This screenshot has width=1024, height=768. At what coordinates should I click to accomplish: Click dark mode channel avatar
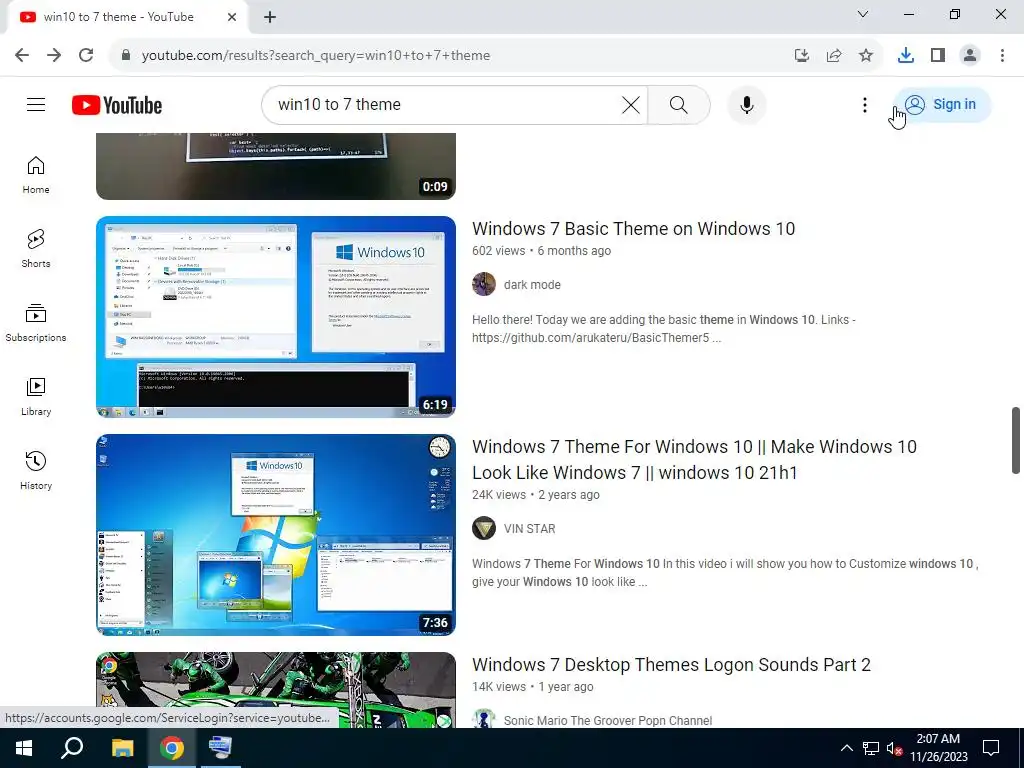pos(484,284)
